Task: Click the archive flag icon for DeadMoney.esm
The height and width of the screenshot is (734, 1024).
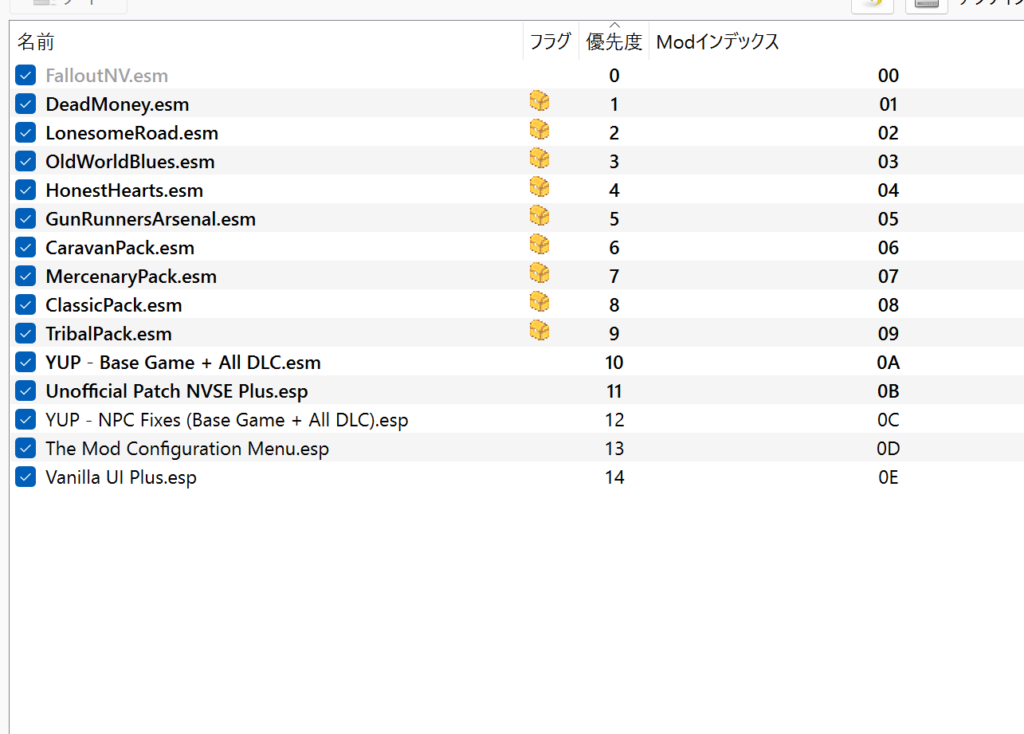Action: point(540,101)
